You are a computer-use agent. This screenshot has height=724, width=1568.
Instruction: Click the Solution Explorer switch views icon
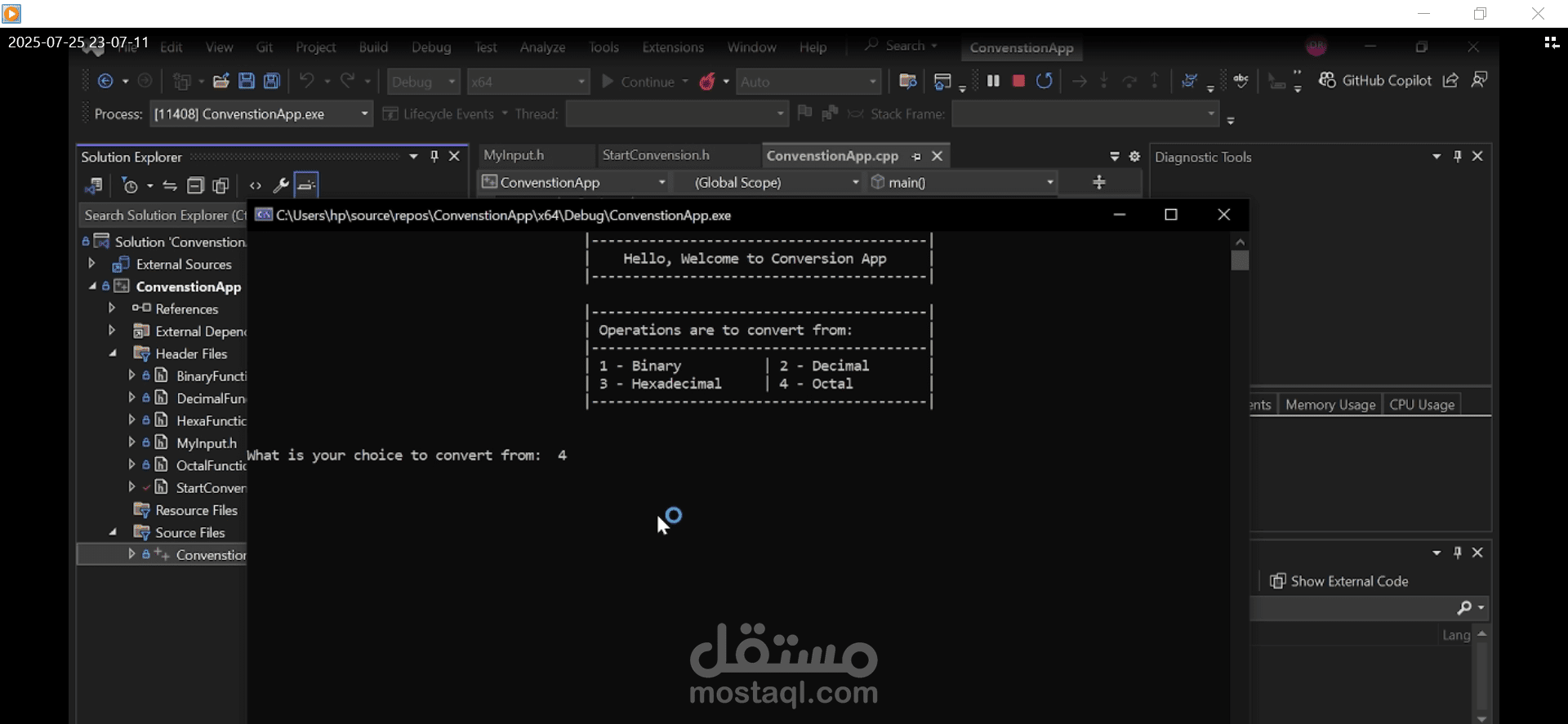click(94, 185)
